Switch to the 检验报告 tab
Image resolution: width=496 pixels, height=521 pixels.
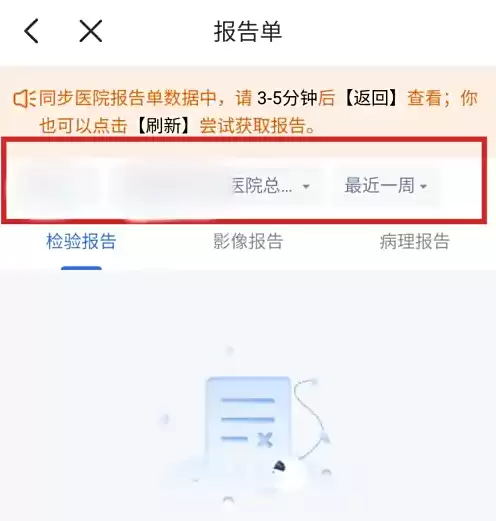pyautogui.click(x=81, y=241)
